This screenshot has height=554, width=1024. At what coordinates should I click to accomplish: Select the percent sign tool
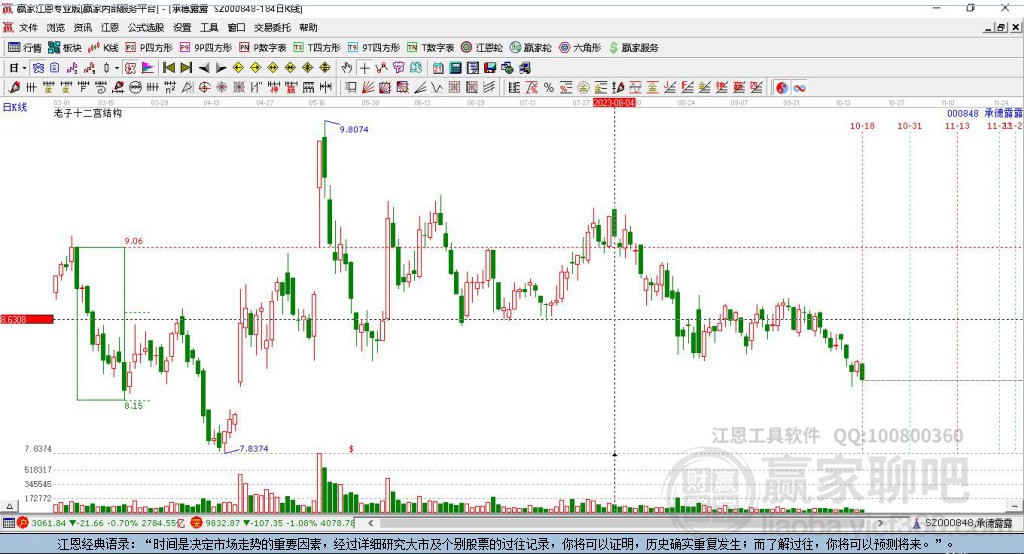click(x=549, y=88)
